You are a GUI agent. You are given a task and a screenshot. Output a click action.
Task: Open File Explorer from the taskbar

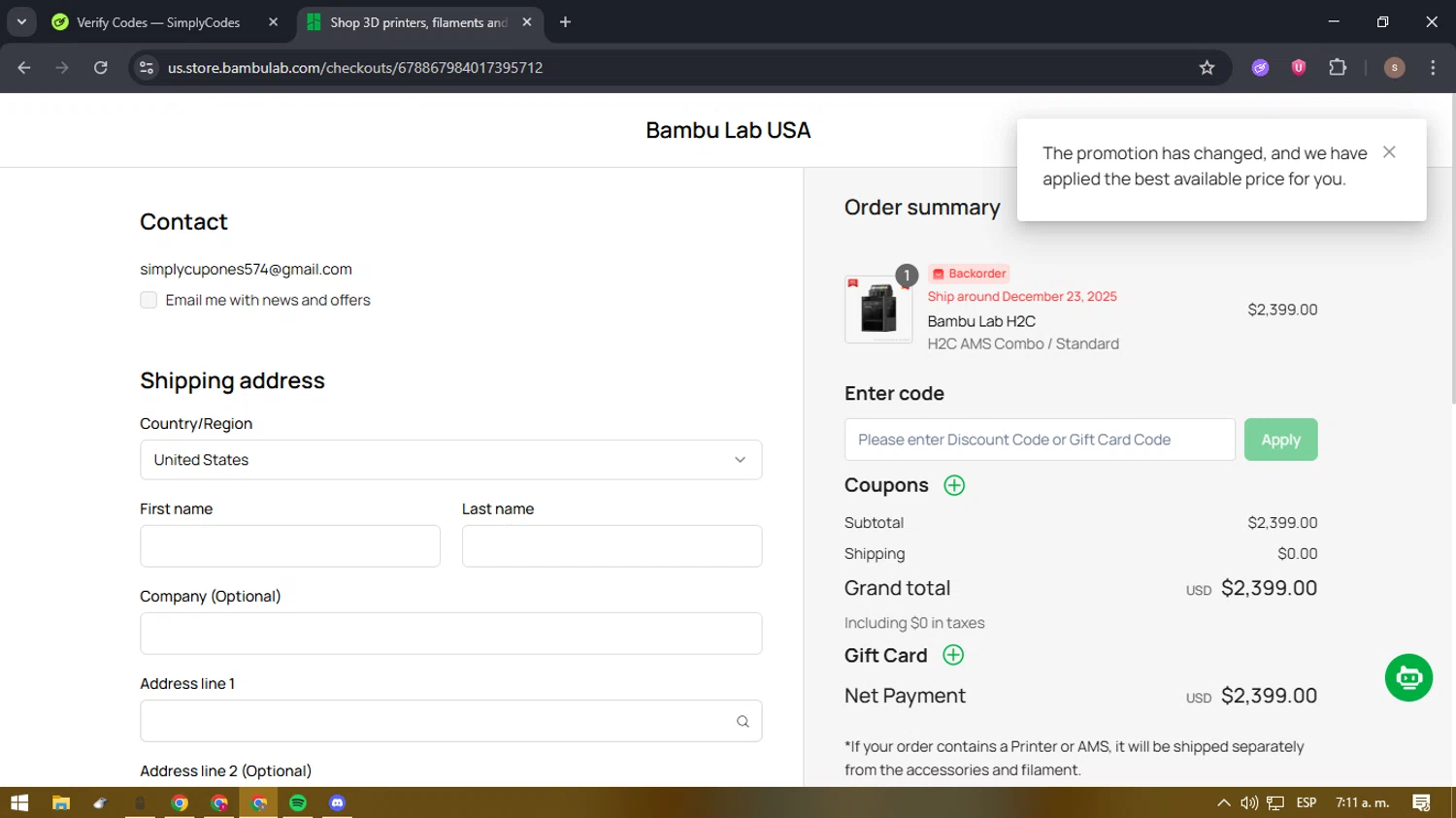tap(61, 802)
